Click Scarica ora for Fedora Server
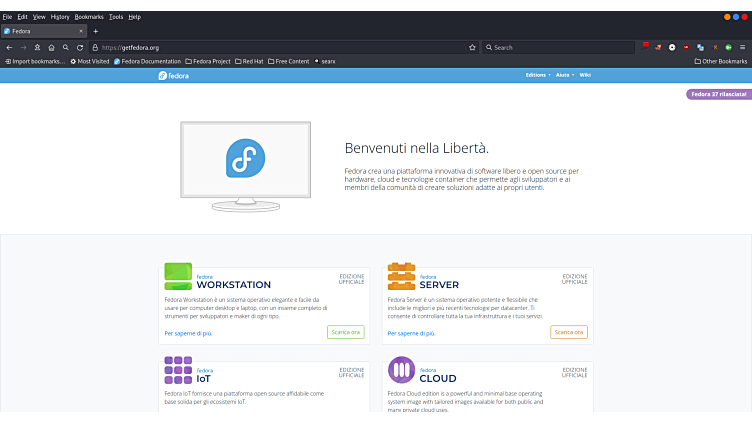Screen dimensions: 752x423 point(568,332)
